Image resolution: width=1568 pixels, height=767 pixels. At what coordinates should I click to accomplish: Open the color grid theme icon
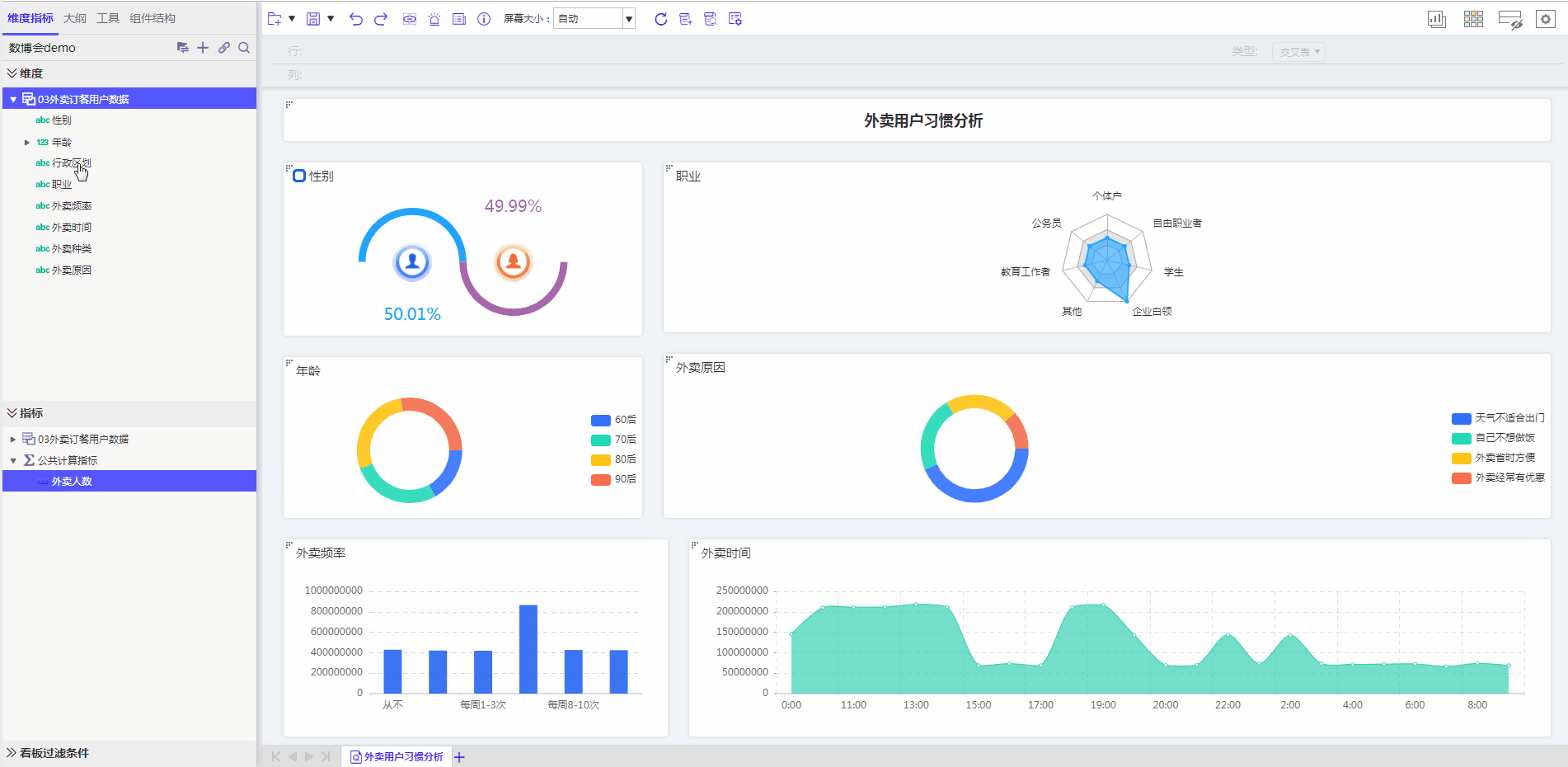point(1473,19)
